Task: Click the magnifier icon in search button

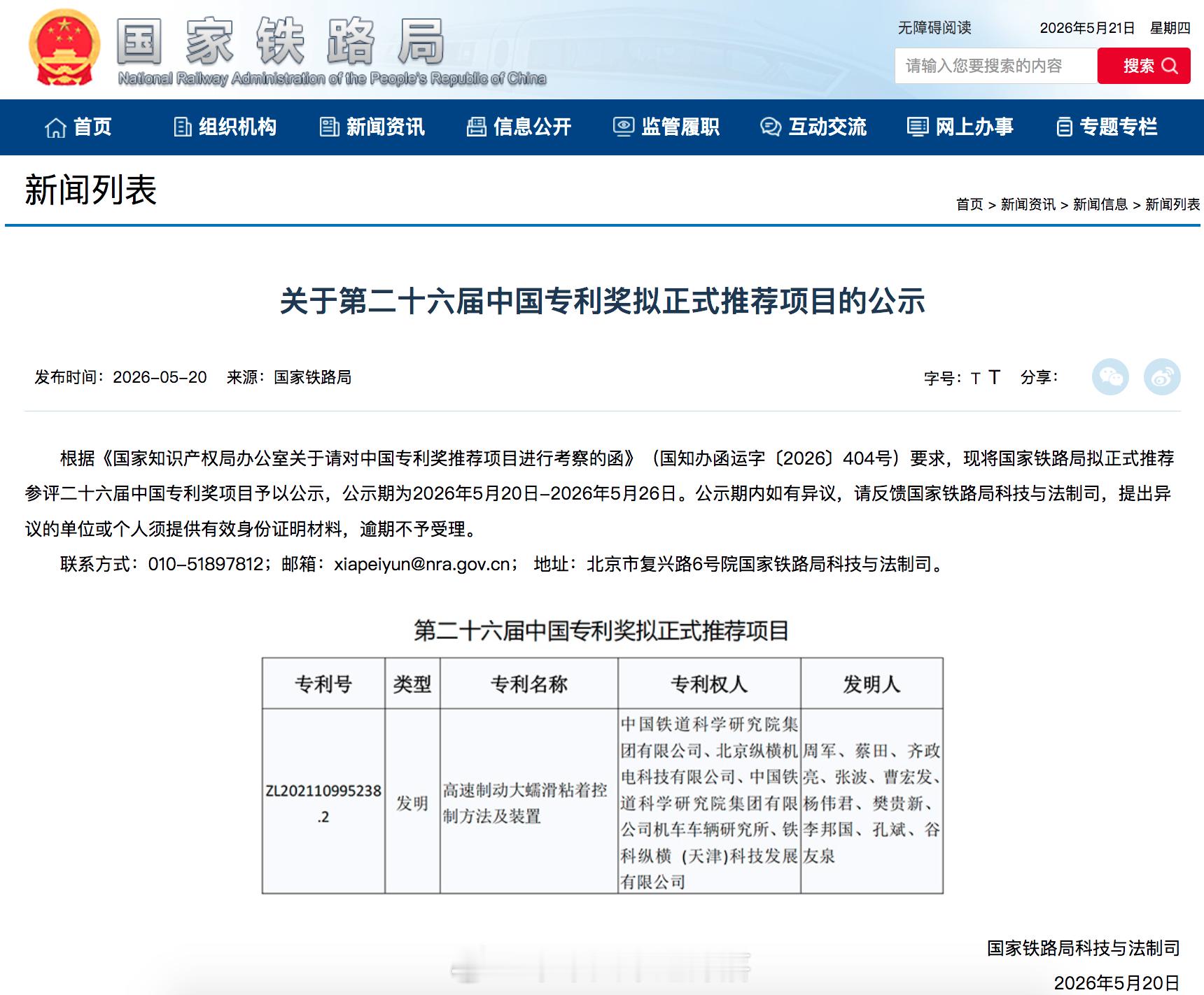Action: click(1170, 66)
